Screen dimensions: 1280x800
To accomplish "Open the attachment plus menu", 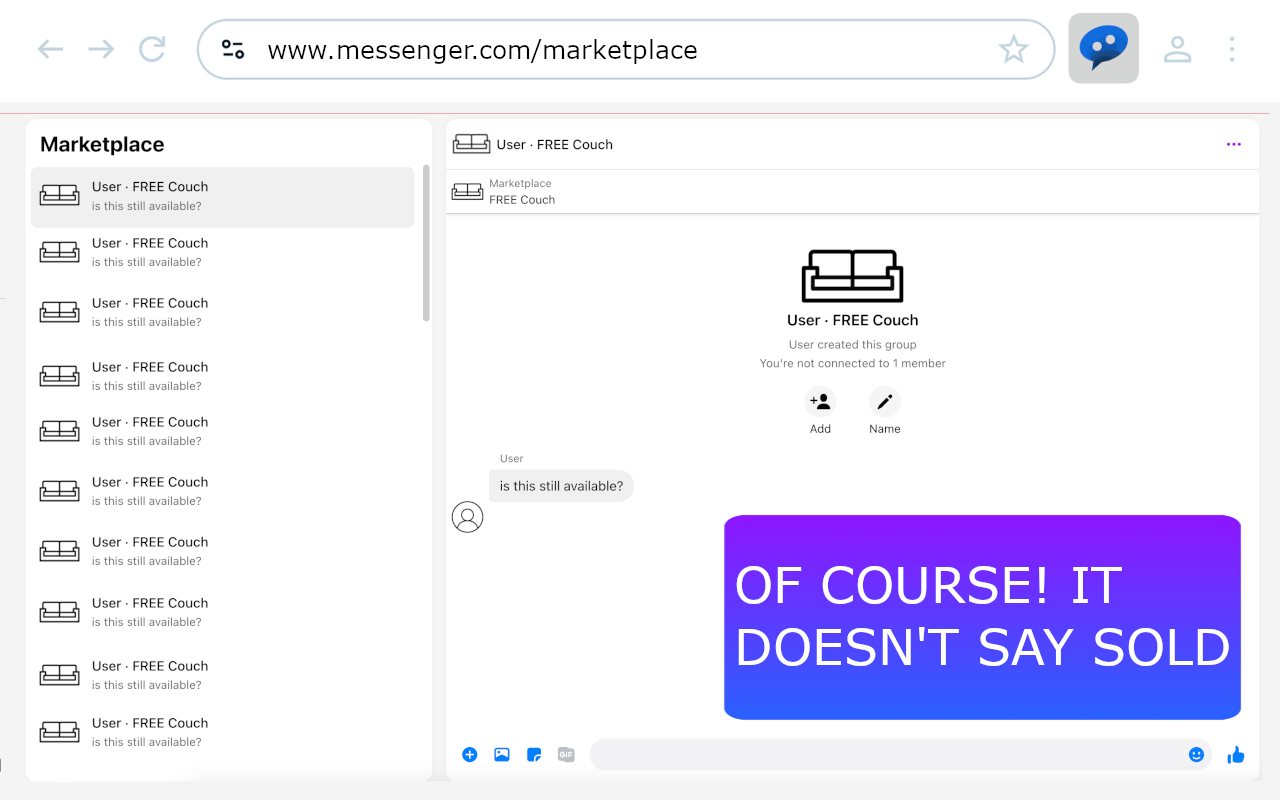I will pos(470,754).
